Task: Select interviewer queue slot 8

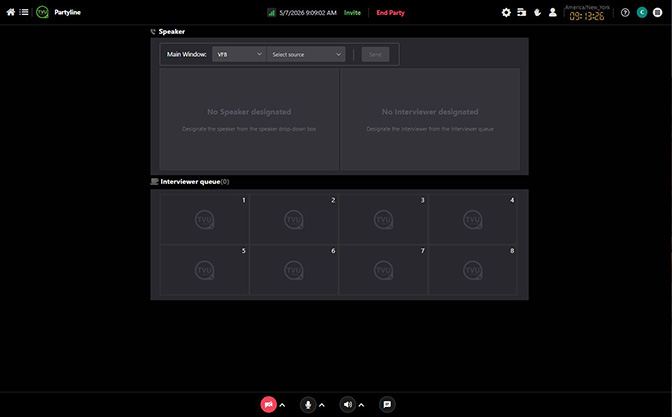Action: (473, 270)
